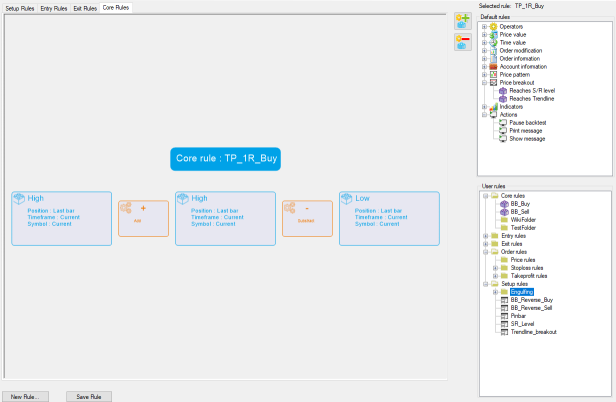Select Reaches S/R level rule

(x=532, y=91)
